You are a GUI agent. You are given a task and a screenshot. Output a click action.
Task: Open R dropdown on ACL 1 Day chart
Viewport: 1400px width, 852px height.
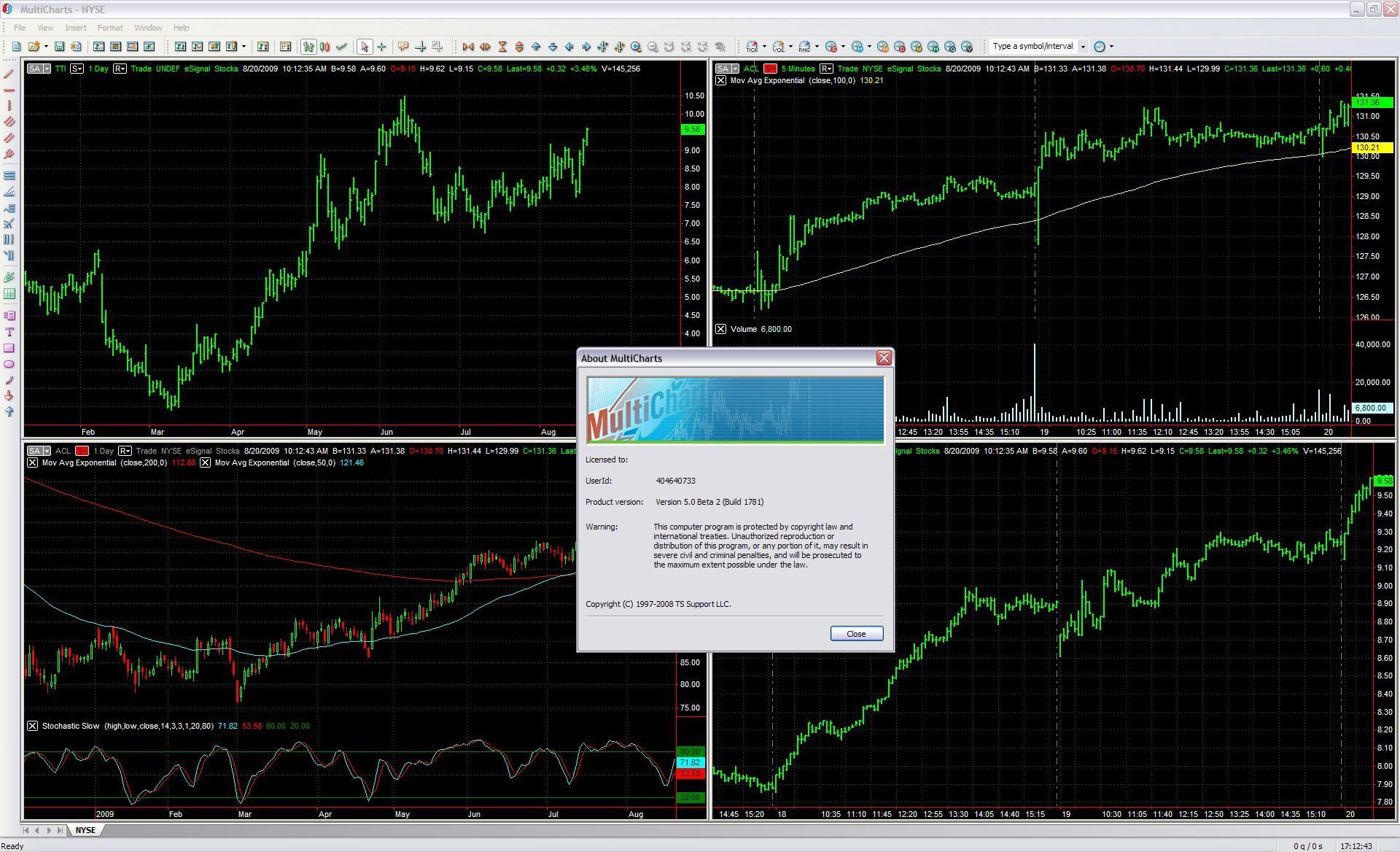point(125,451)
